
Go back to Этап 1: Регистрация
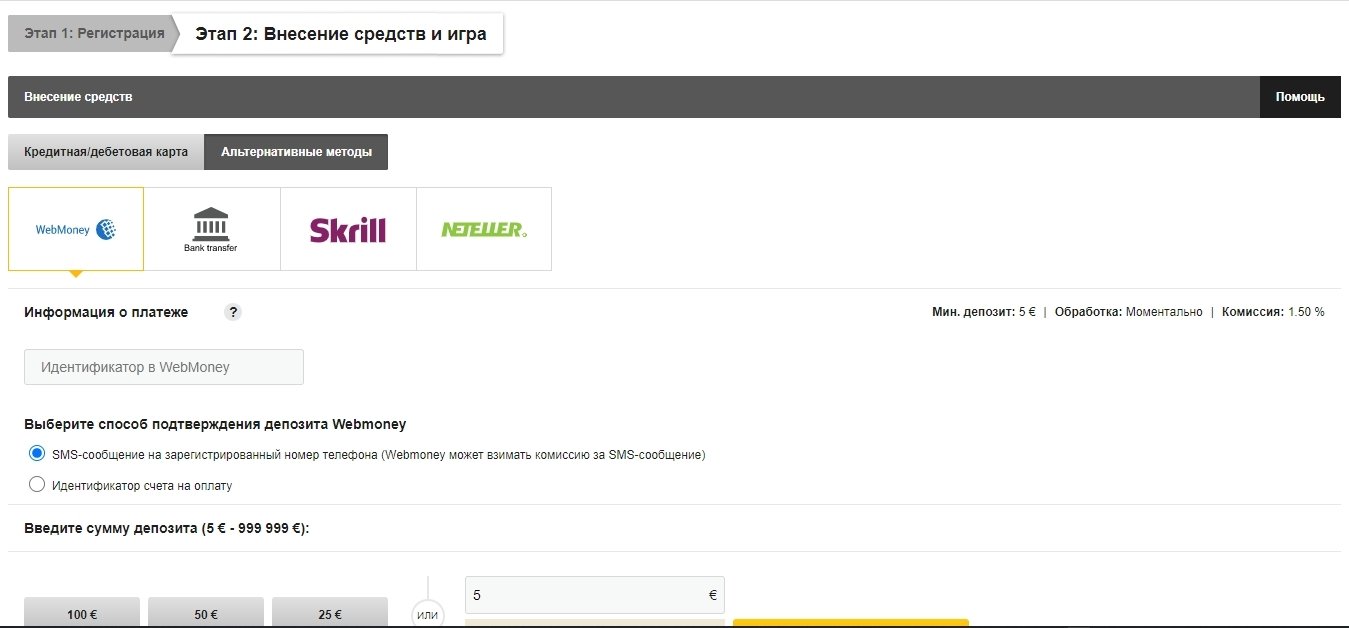click(x=94, y=33)
